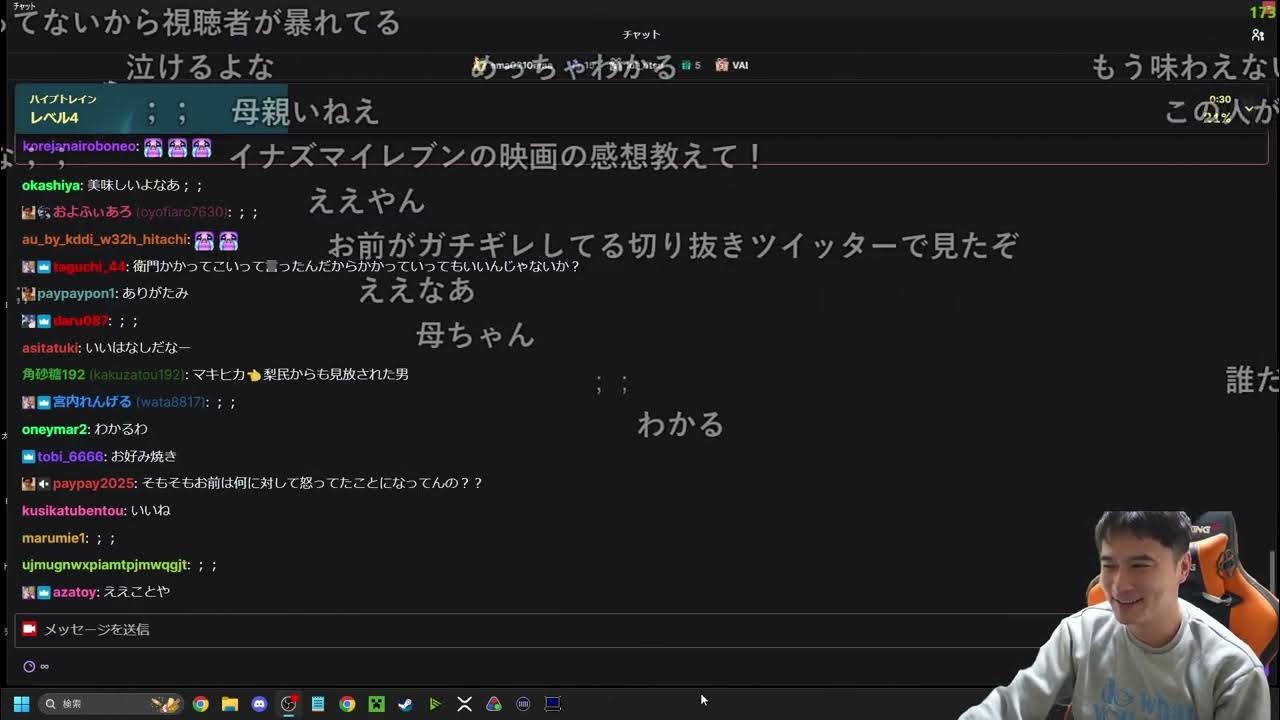Select message text いいはなしだなー
This screenshot has width=1280, height=720.
(x=138, y=348)
